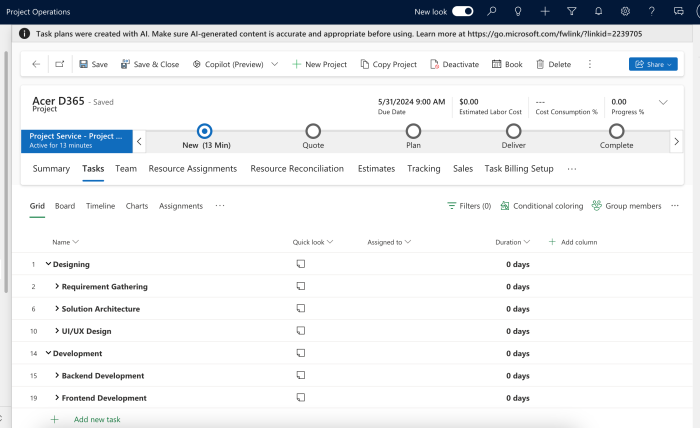This screenshot has height=428, width=700.
Task: Collapse the Designing task group
Action: 48,264
